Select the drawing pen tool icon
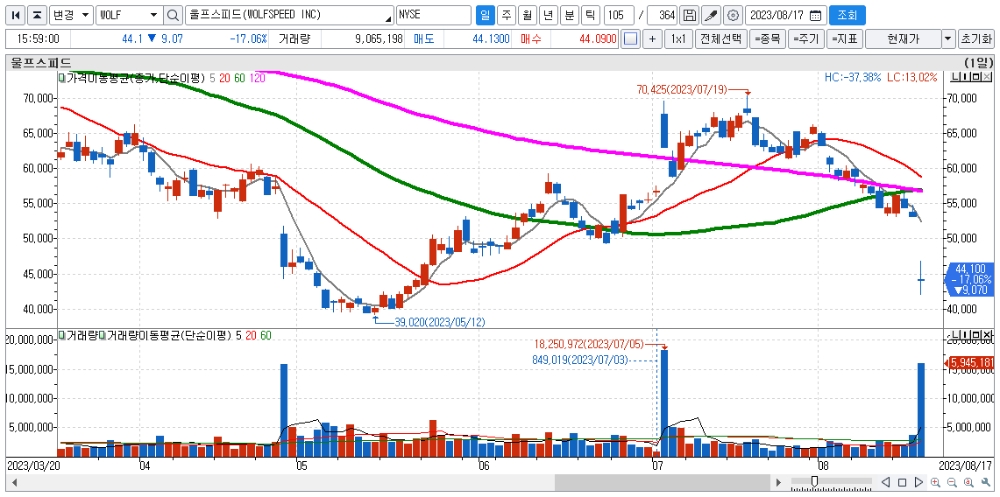Viewport: 1000px width, 497px height. point(711,15)
